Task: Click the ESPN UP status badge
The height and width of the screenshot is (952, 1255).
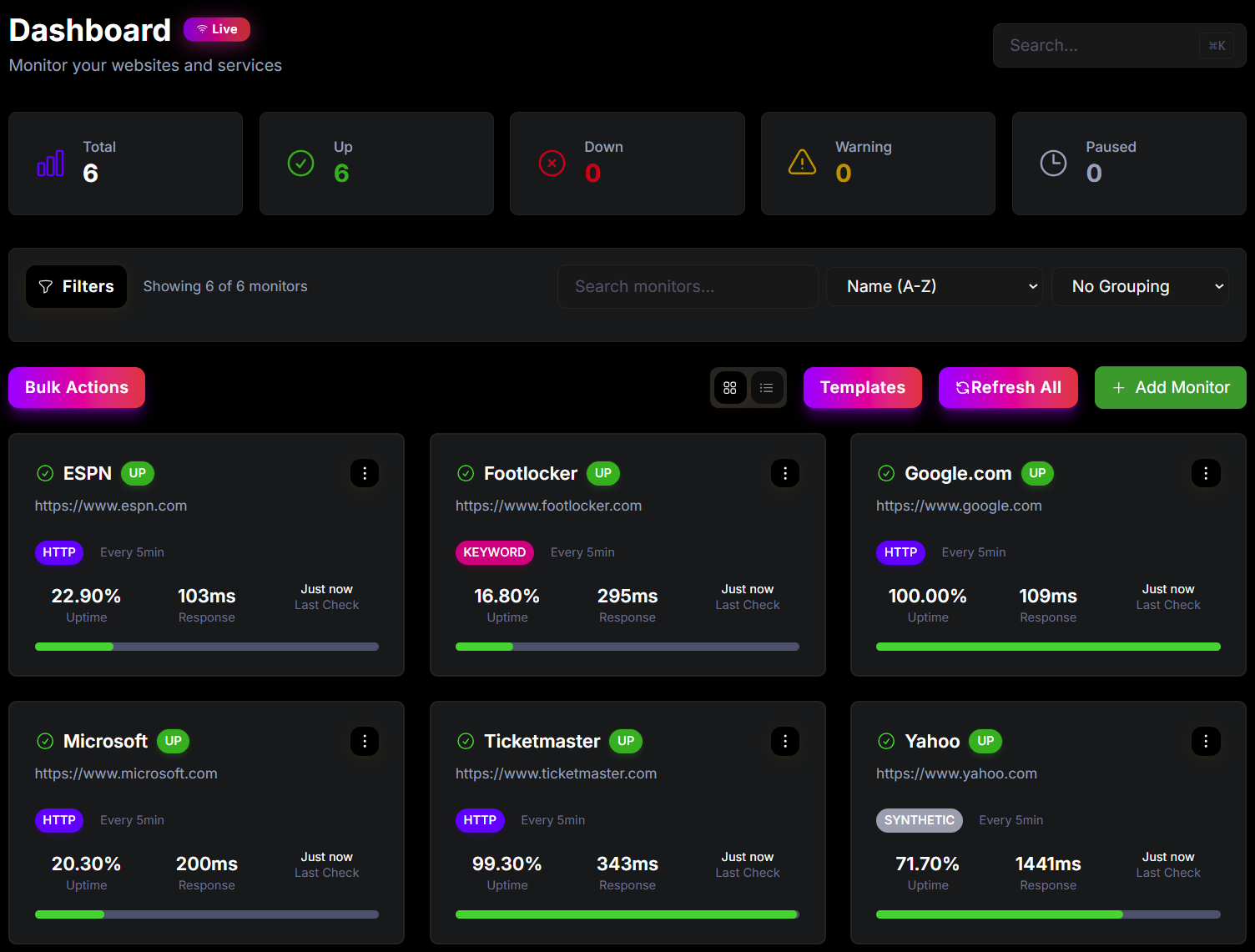Action: [x=138, y=473]
